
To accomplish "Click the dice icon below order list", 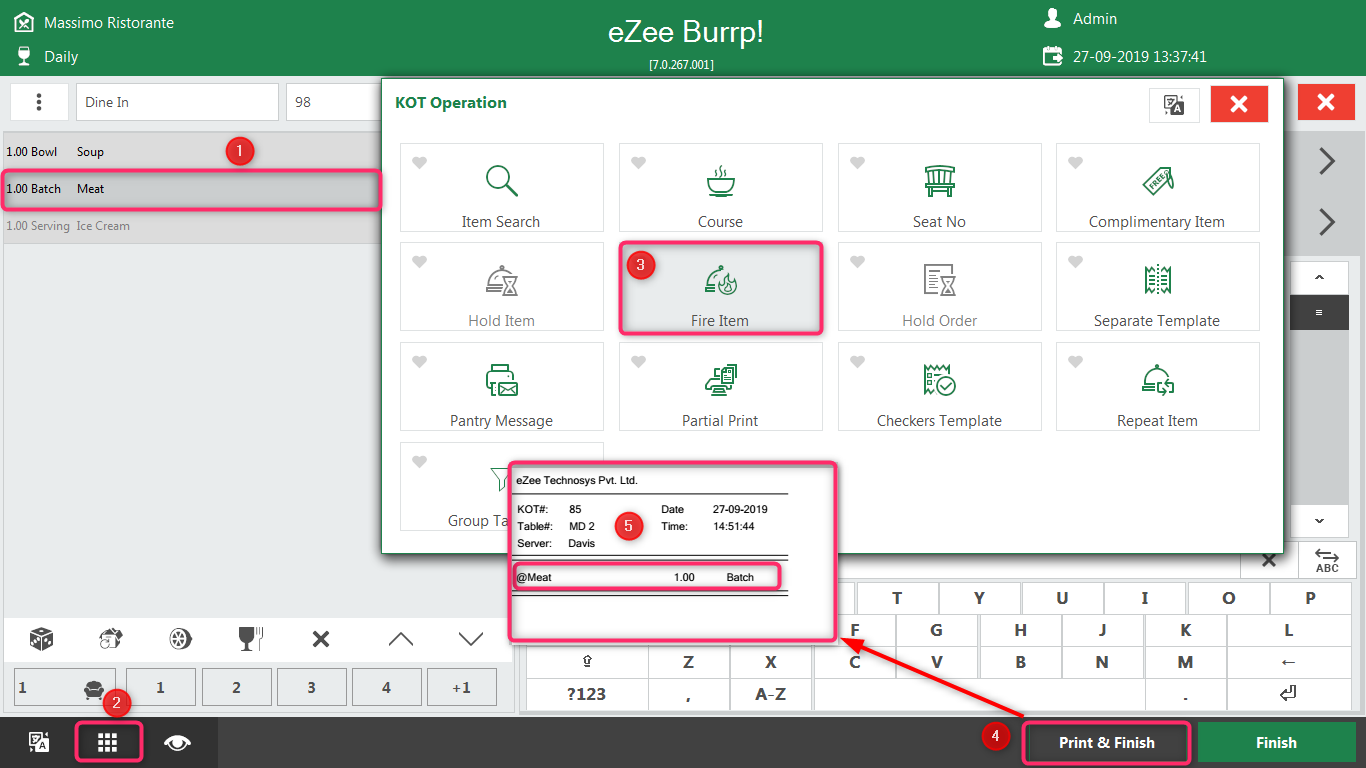I will tap(41, 639).
